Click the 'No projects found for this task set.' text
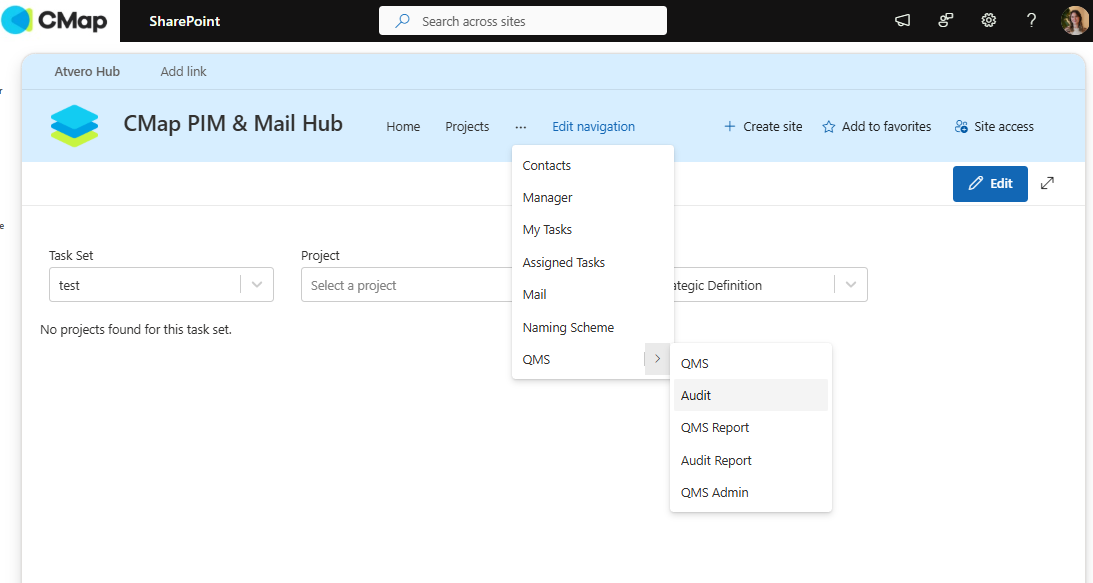The width and height of the screenshot is (1093, 583). click(x=136, y=329)
